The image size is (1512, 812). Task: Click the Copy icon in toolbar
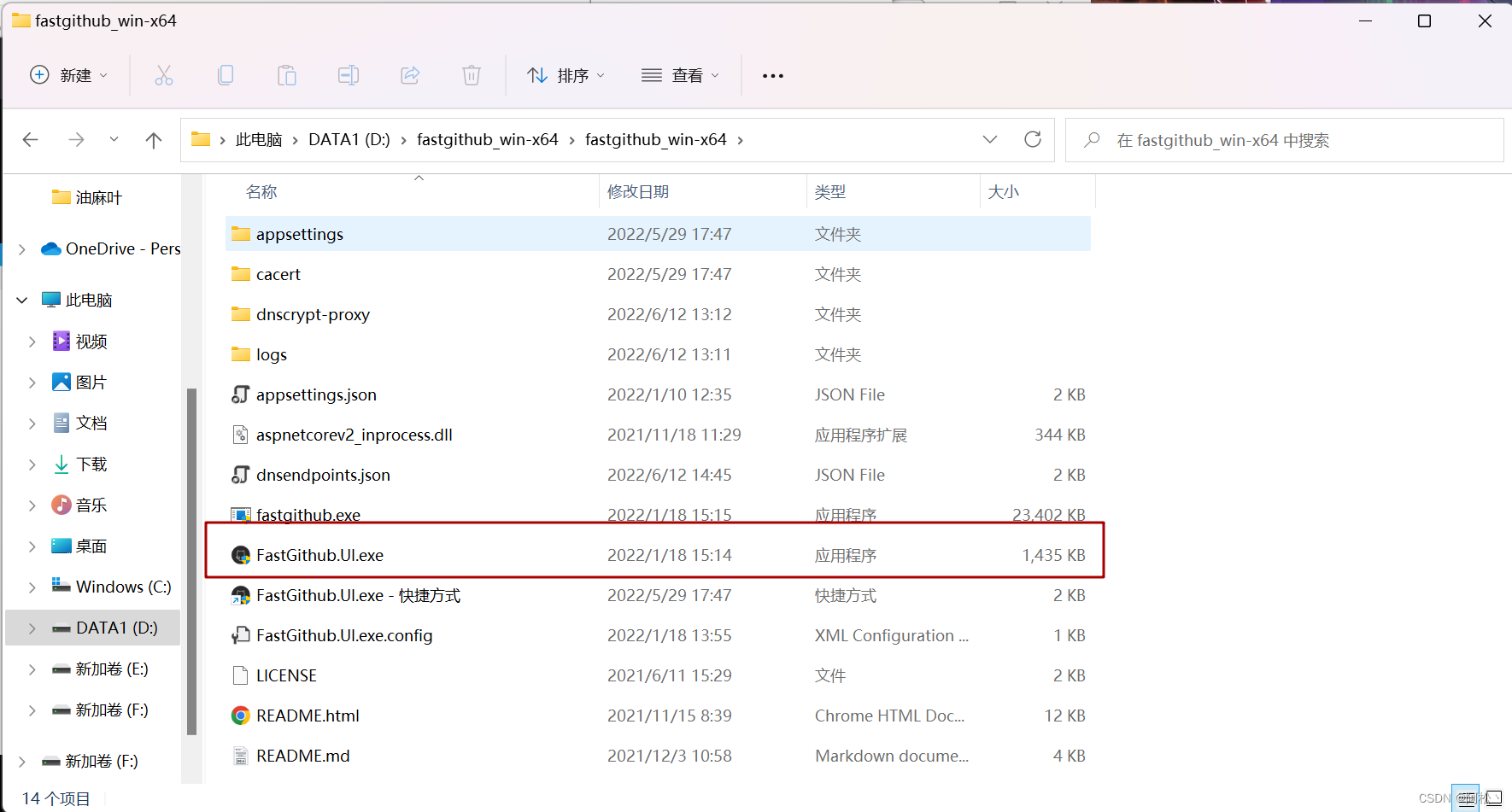(226, 75)
